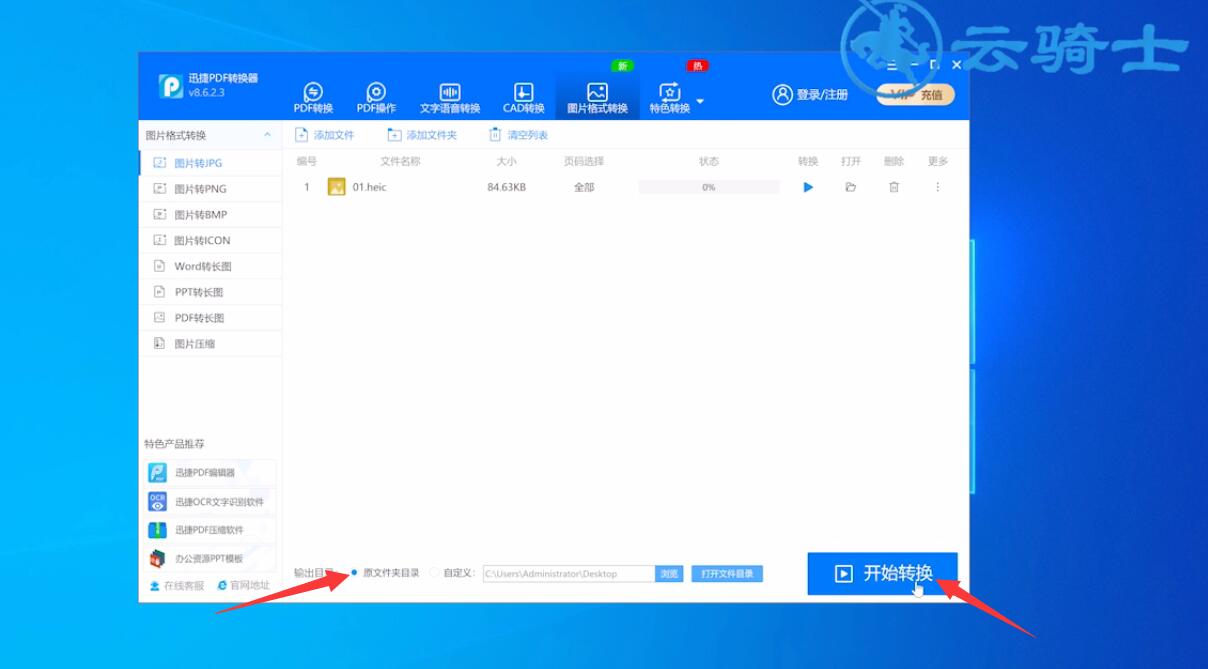Clear the list with 清空列表
1208x669 pixels.
(x=518, y=135)
